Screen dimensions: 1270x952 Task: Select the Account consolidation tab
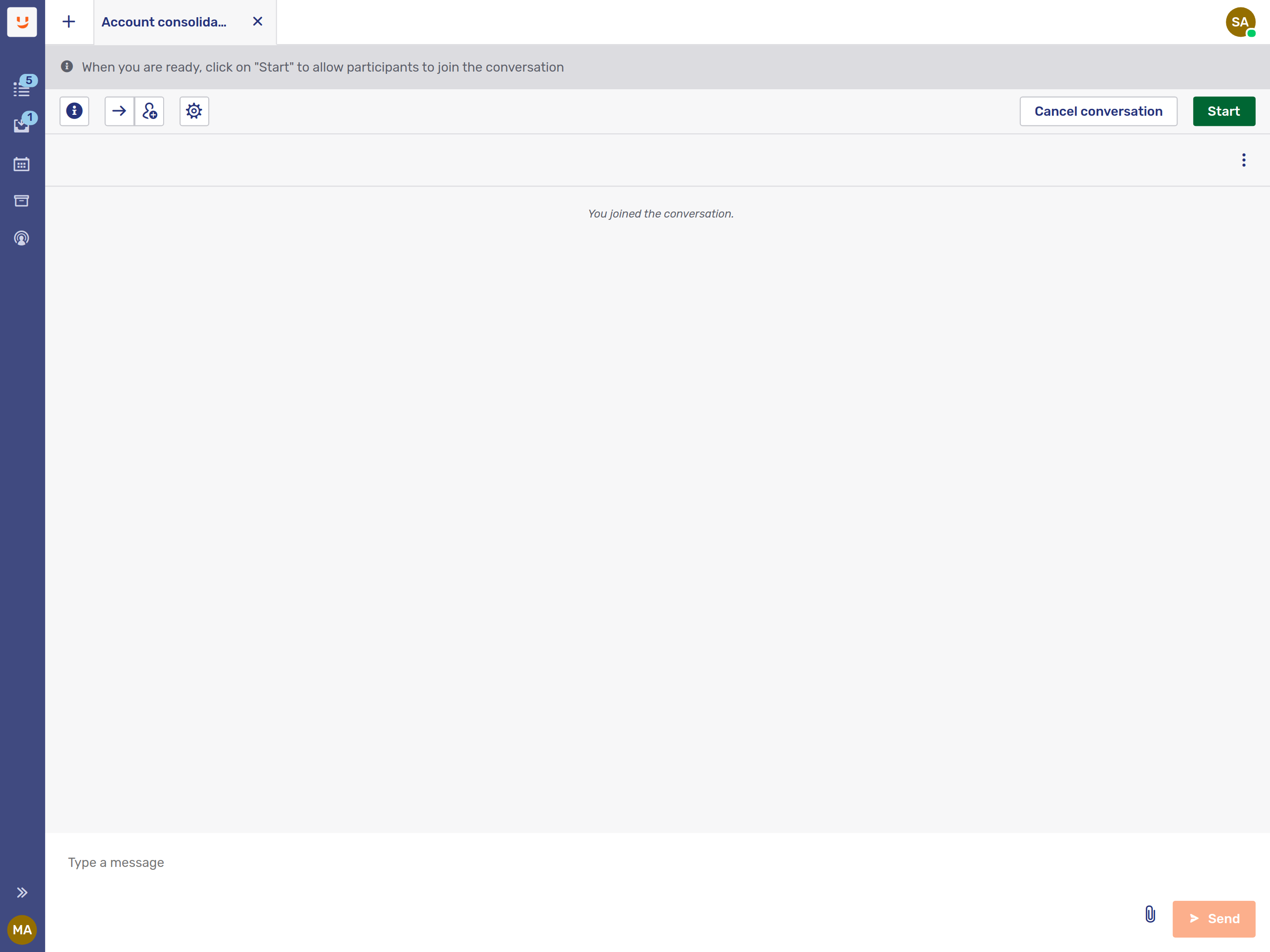(x=164, y=22)
